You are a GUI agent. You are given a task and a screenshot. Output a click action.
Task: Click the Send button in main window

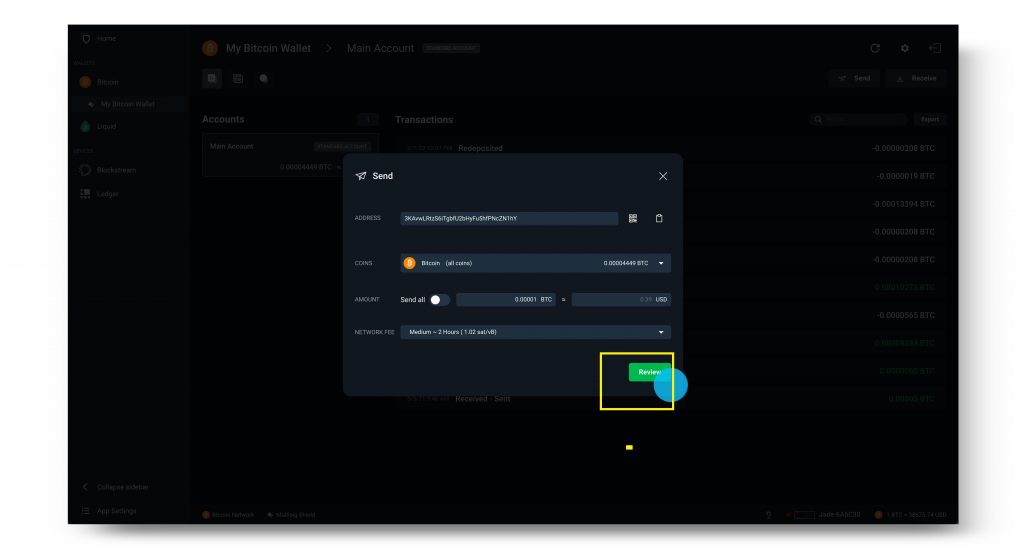click(854, 78)
